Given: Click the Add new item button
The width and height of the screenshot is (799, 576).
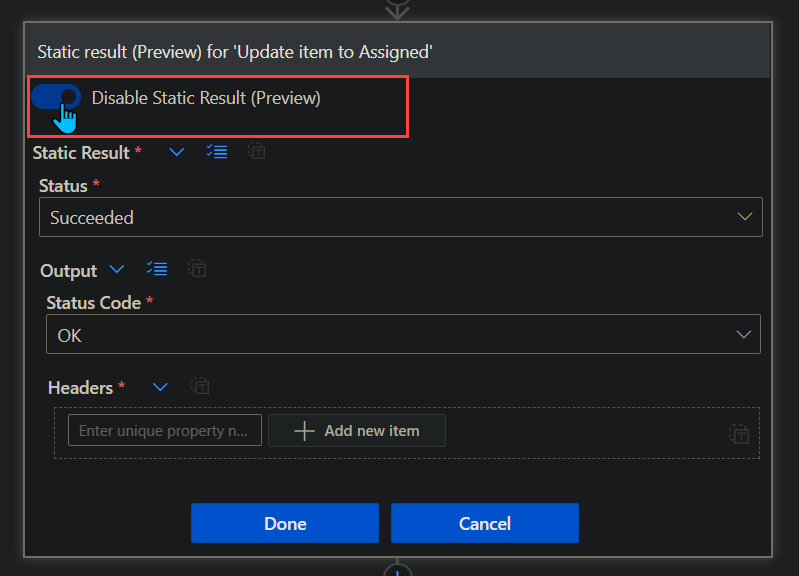Looking at the screenshot, I should (x=357, y=431).
